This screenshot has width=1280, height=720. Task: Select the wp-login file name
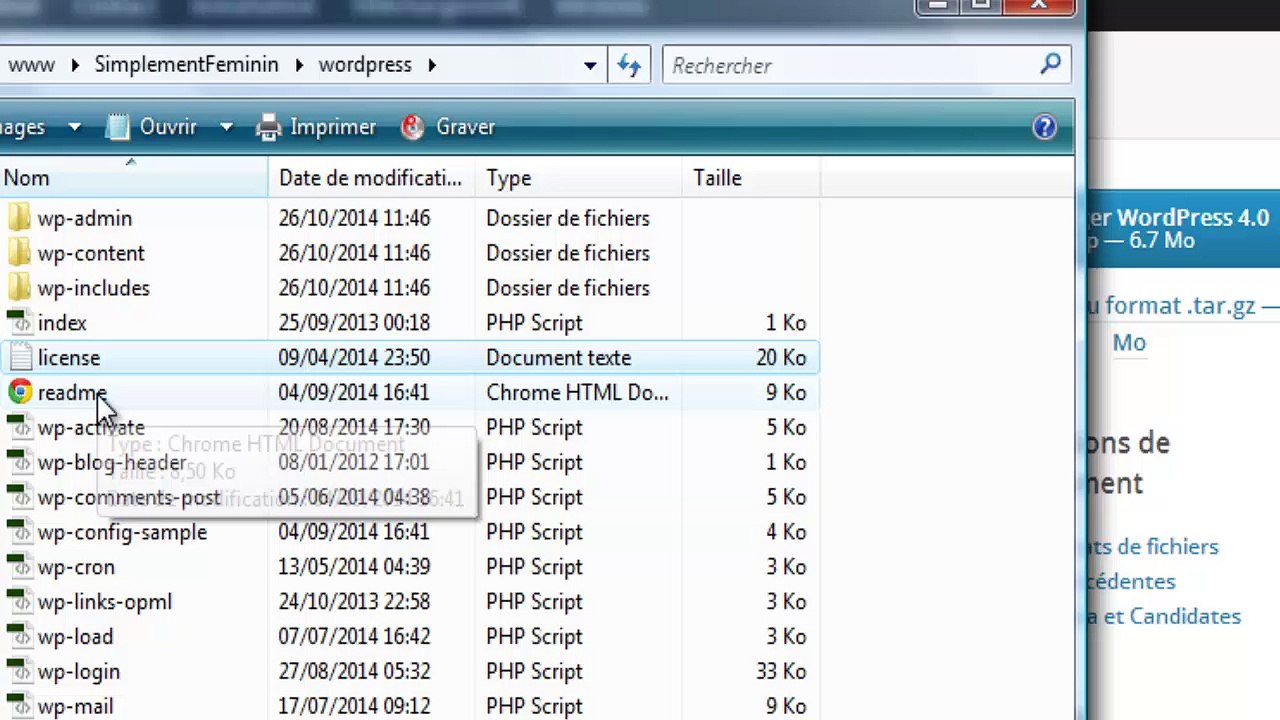tap(79, 672)
